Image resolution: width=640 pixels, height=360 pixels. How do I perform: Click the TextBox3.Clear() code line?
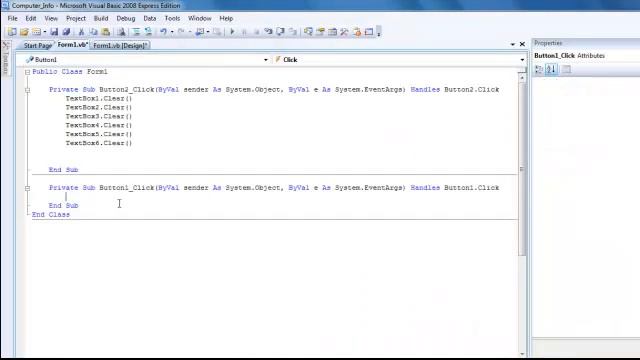coord(99,116)
